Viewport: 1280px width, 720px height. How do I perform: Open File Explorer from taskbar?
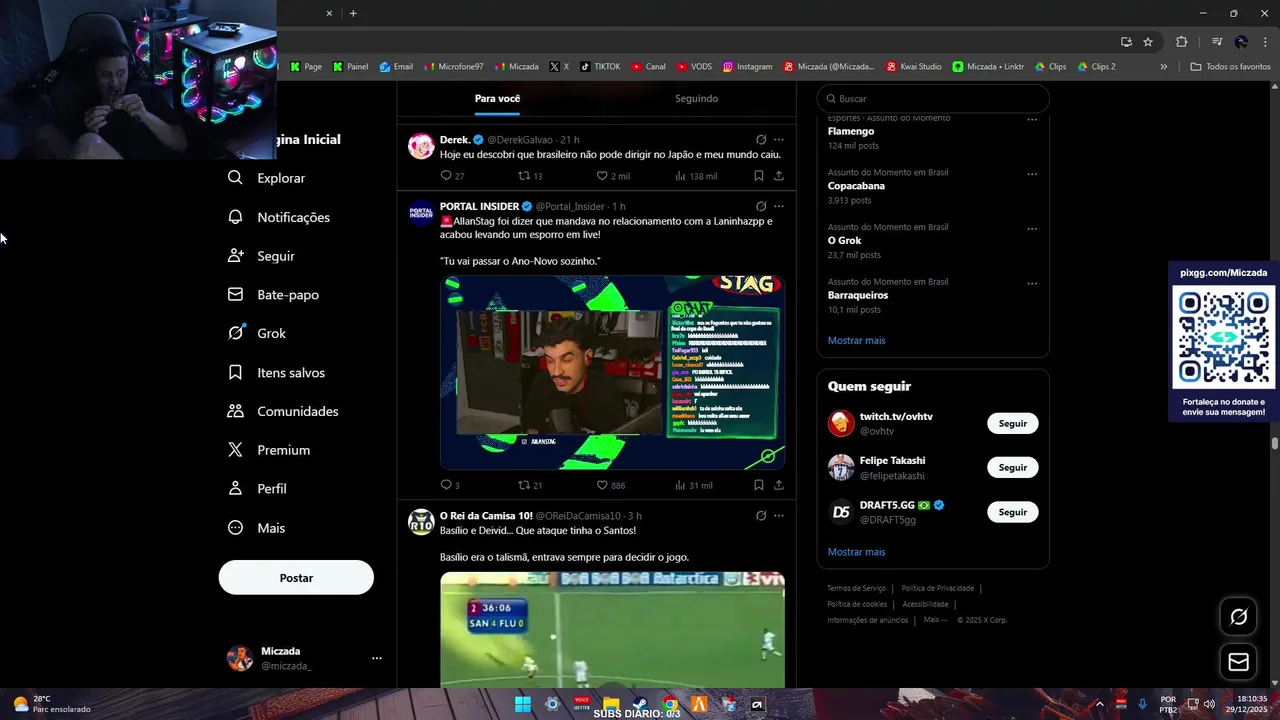(611, 705)
